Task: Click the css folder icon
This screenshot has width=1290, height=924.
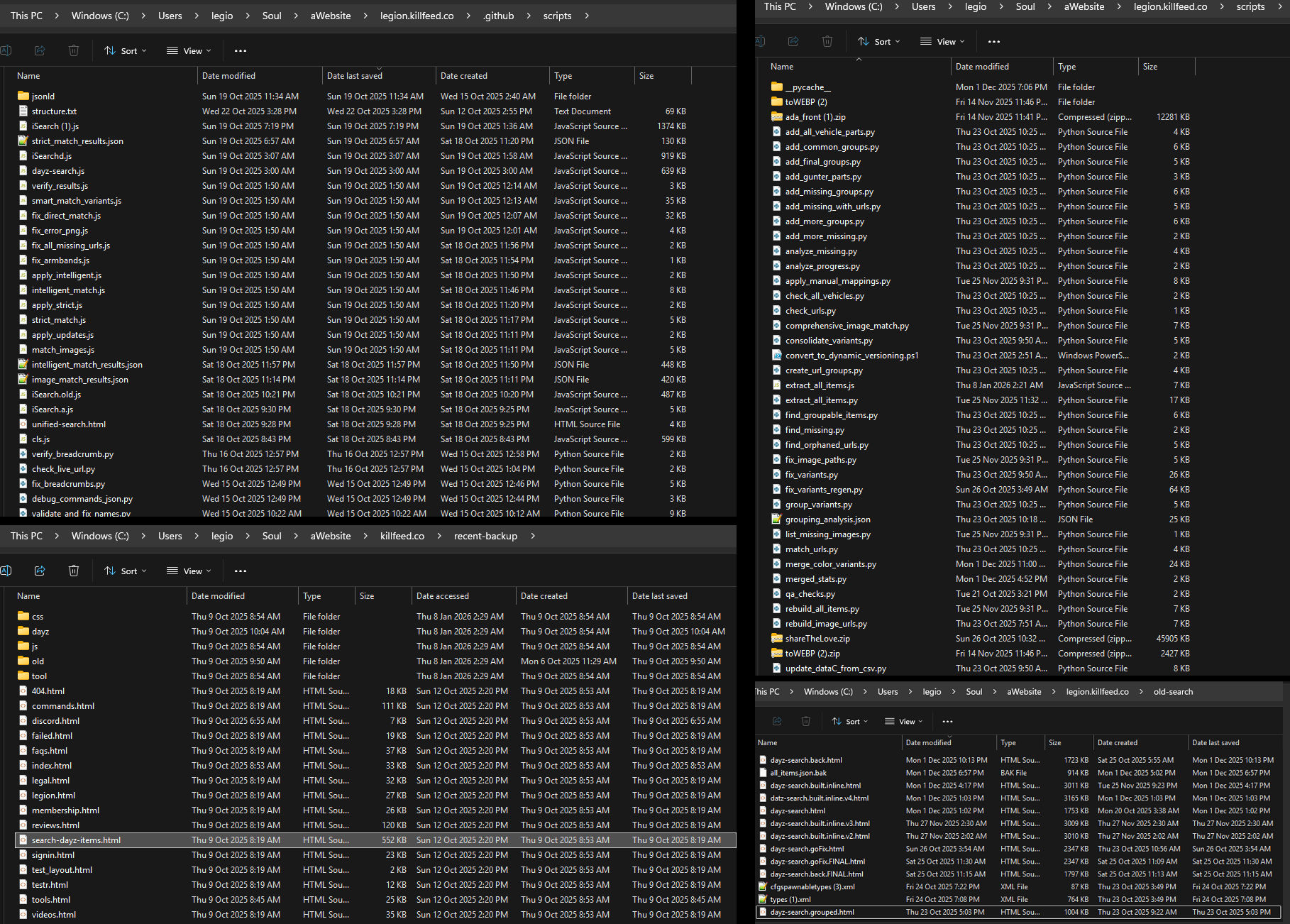Action: pos(23,616)
